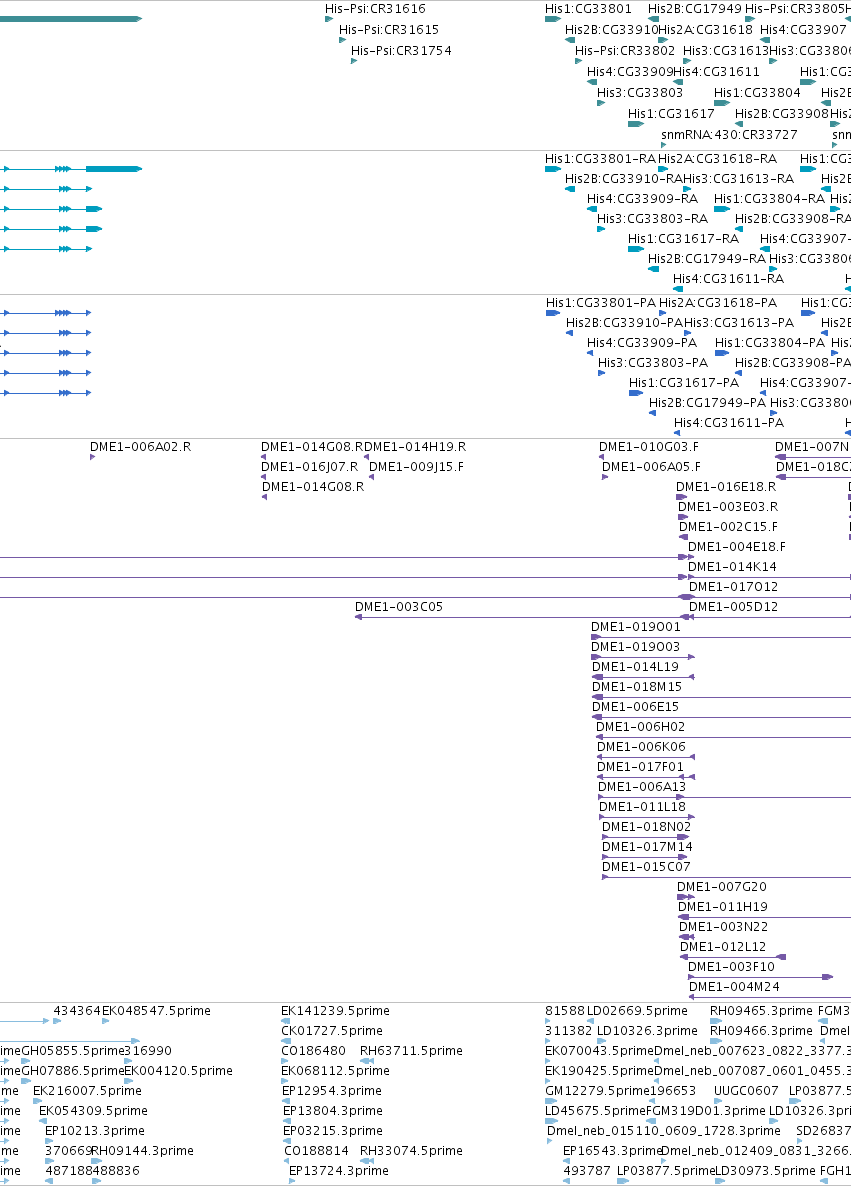Click clone DME1-006H02
Image resolution: width=851 pixels, height=1186 pixels.
tap(640, 727)
